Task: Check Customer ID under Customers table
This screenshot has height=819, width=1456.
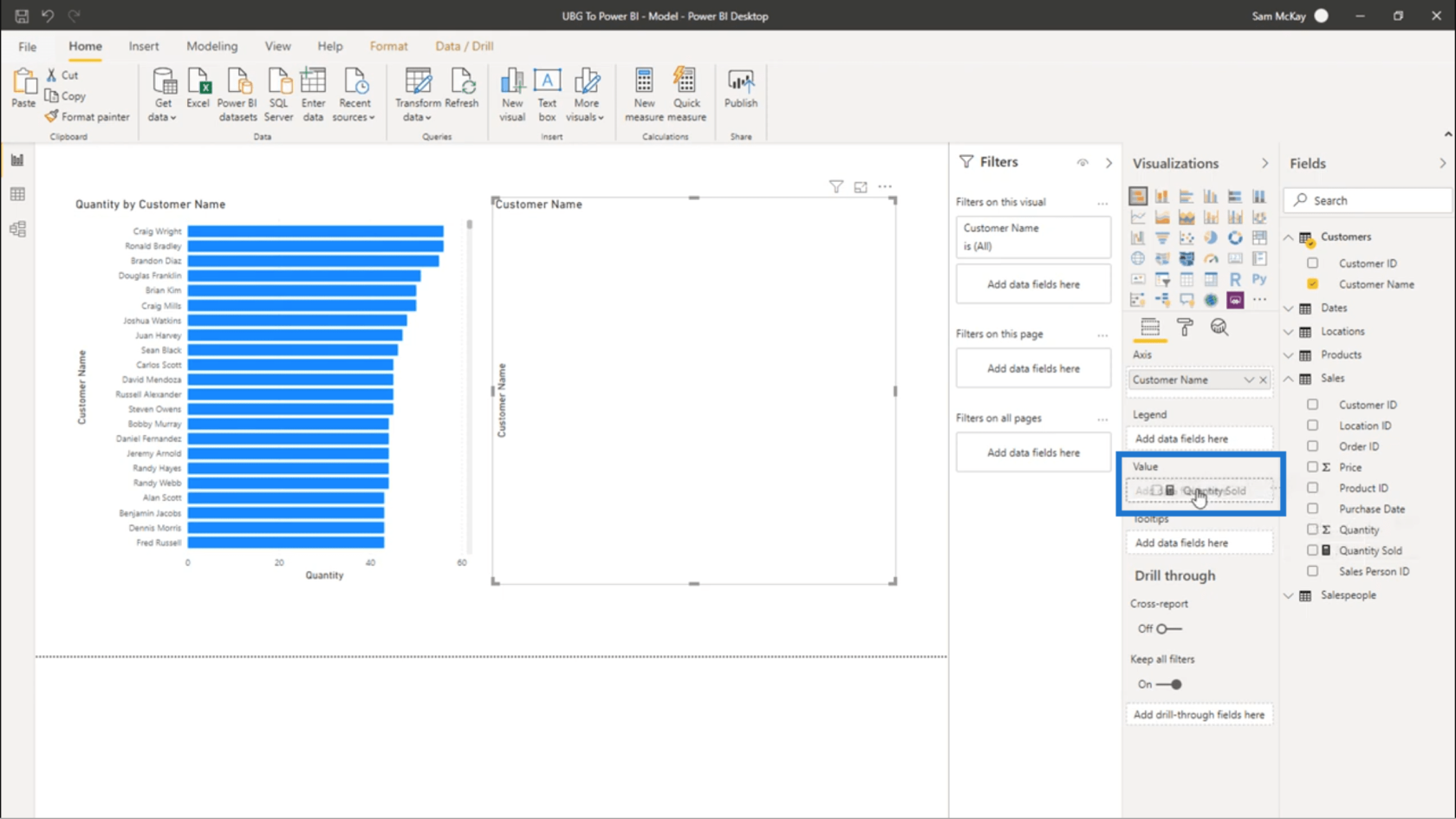Action: pyautogui.click(x=1312, y=263)
